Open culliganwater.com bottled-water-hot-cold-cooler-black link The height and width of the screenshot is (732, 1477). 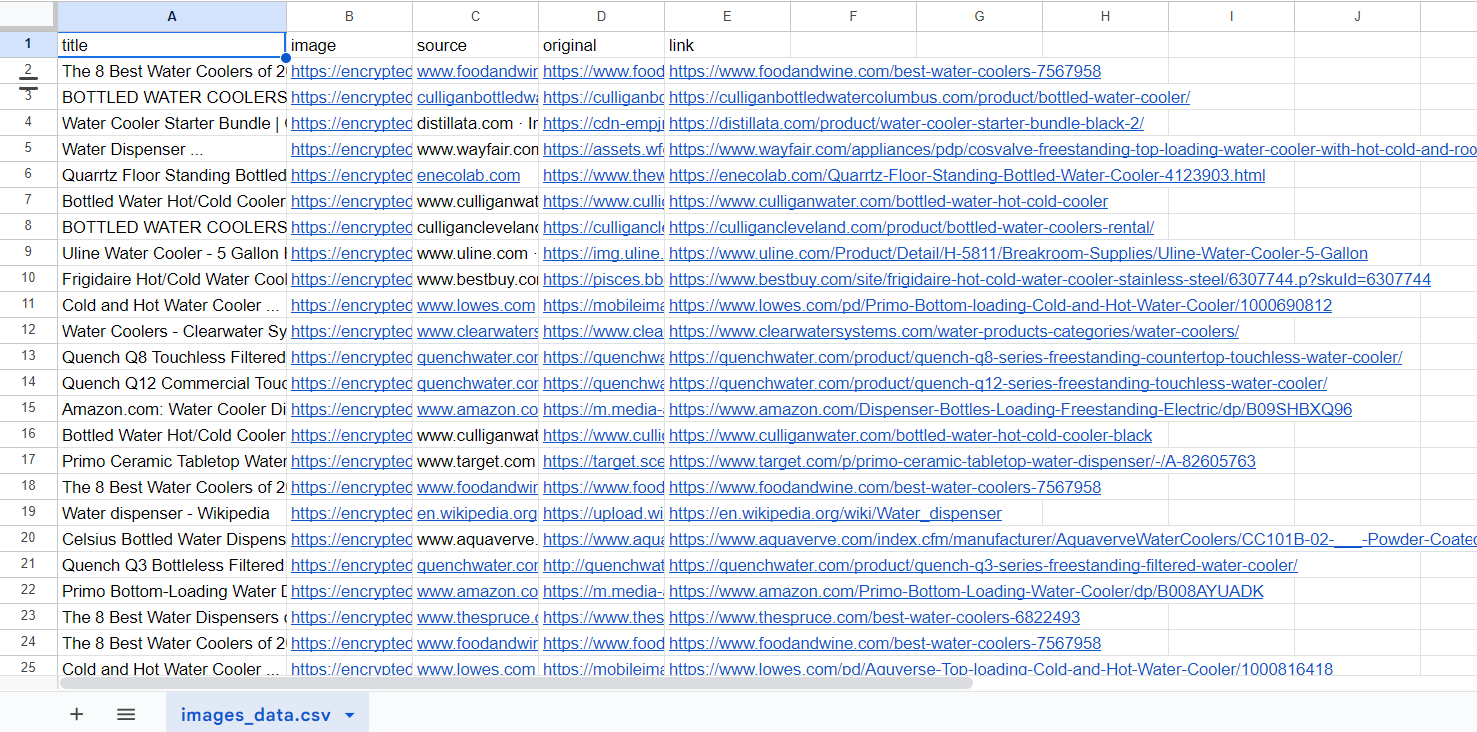coord(910,435)
